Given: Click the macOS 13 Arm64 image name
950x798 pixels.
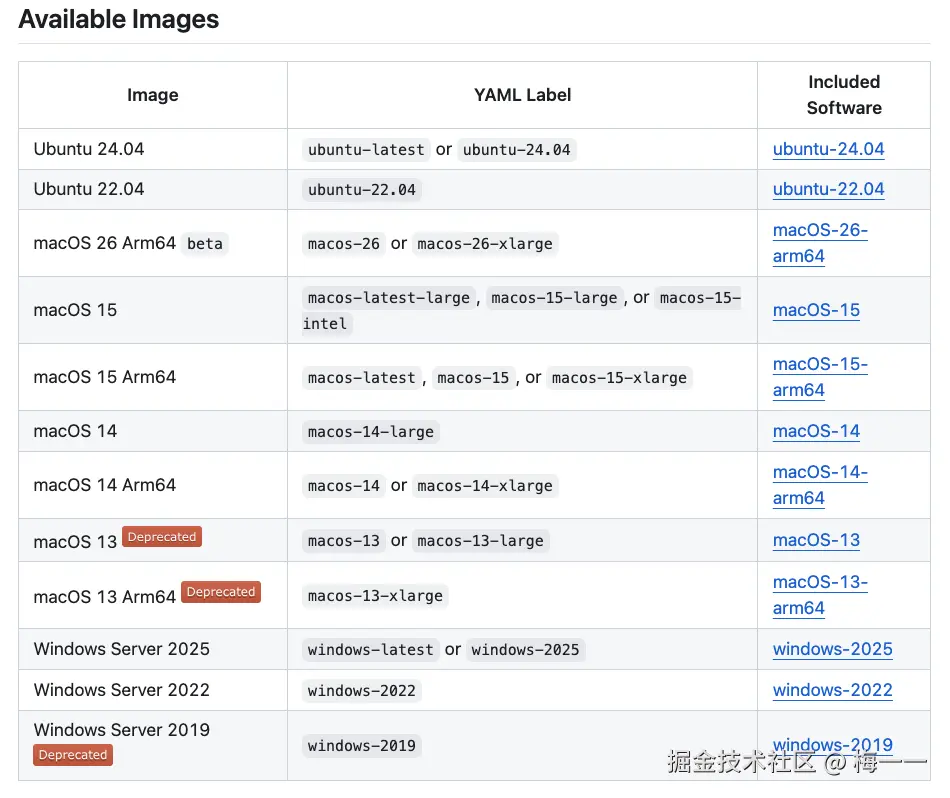Looking at the screenshot, I should pyautogui.click(x=105, y=597).
